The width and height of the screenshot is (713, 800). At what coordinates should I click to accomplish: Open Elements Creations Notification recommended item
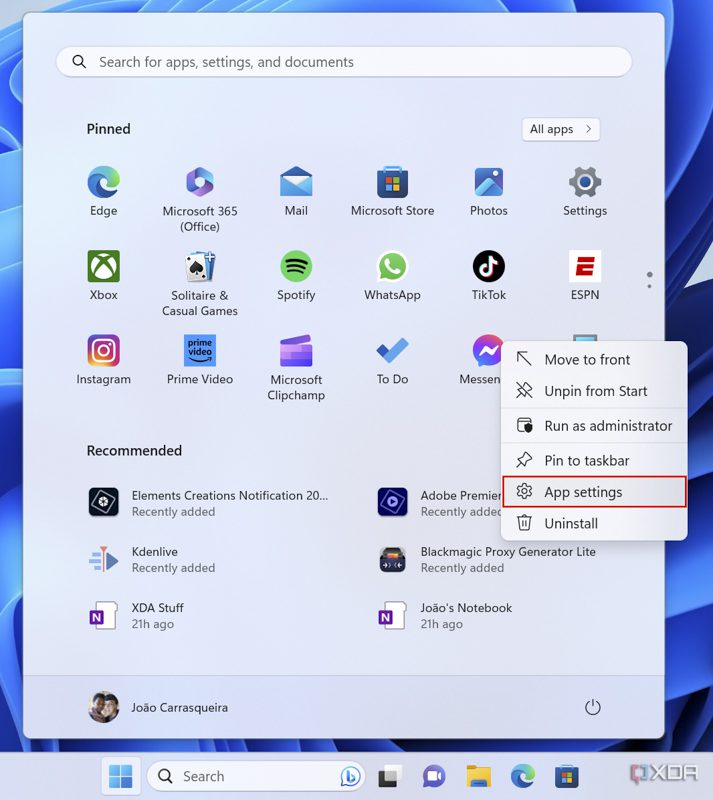(x=208, y=503)
